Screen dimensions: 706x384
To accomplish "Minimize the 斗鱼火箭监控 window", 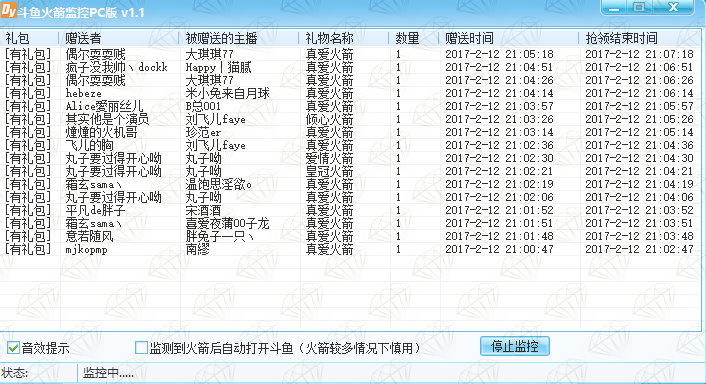I will 614,7.
